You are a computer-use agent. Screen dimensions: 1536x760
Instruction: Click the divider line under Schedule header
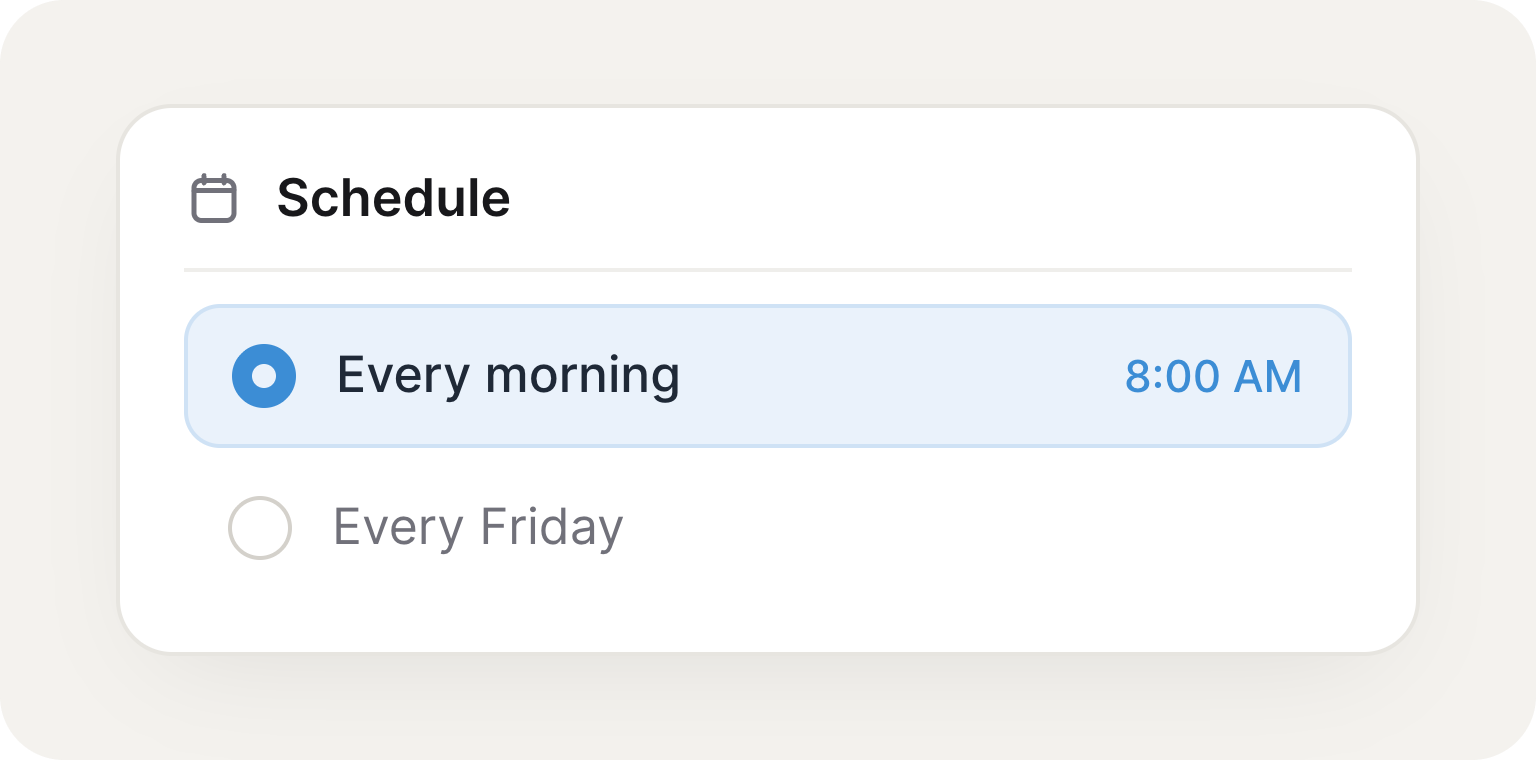pyautogui.click(x=768, y=270)
